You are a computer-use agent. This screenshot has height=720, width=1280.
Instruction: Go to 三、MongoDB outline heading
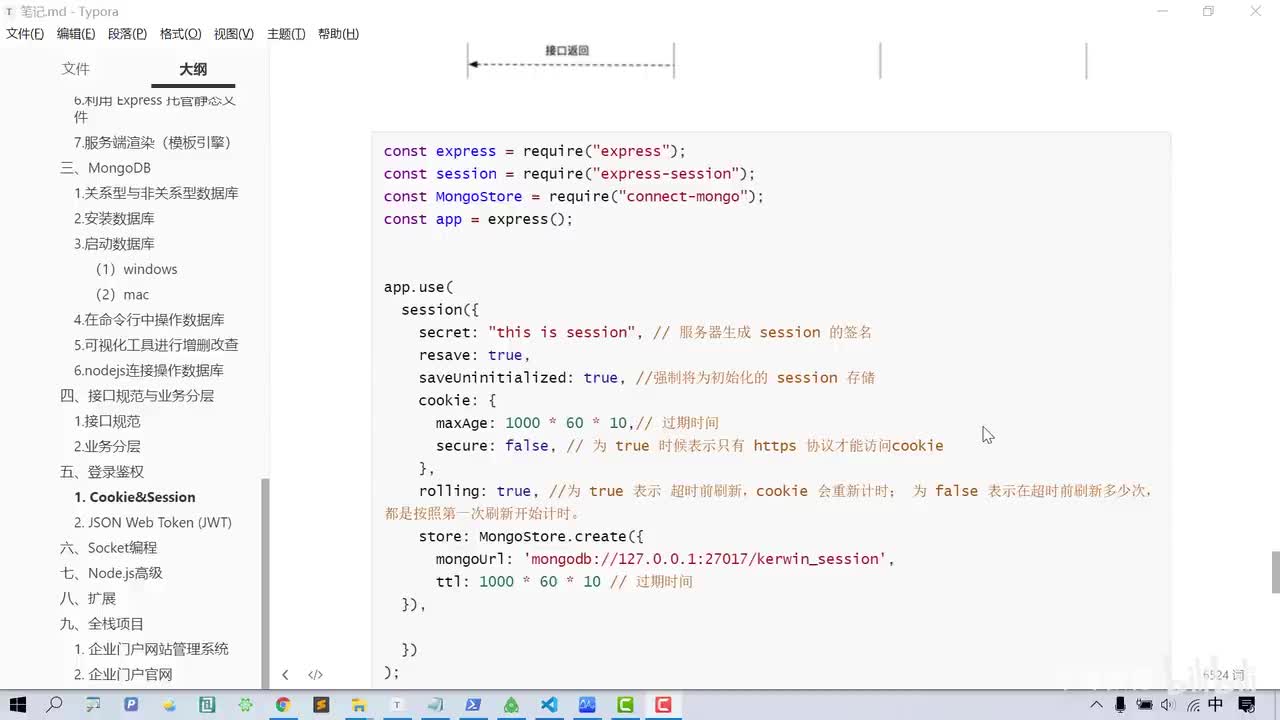106,168
